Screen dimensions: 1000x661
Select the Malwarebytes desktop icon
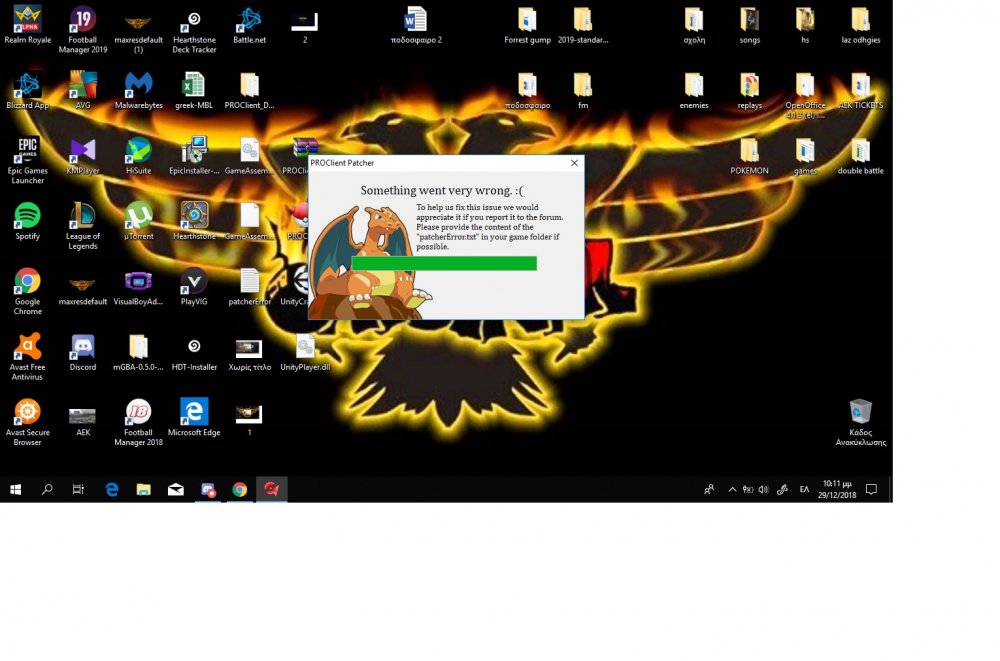pyautogui.click(x=138, y=85)
